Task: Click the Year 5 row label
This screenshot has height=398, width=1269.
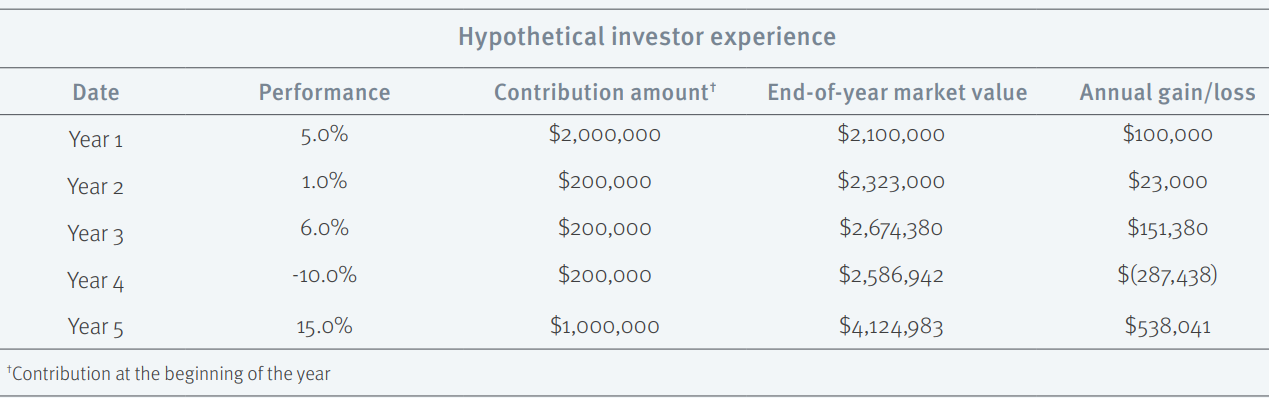Action: coord(96,327)
